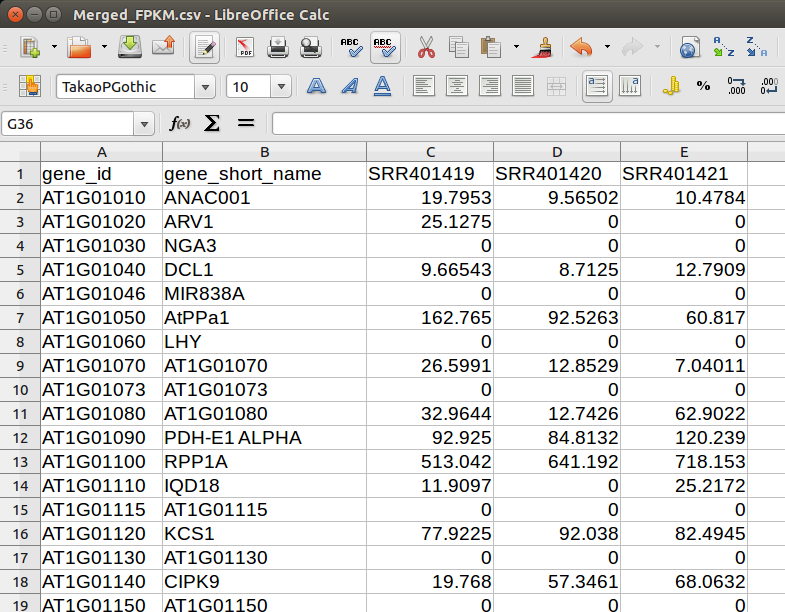Screen dimensions: 785x612
Task: Click the New spreadsheet icon
Action: click(30, 48)
